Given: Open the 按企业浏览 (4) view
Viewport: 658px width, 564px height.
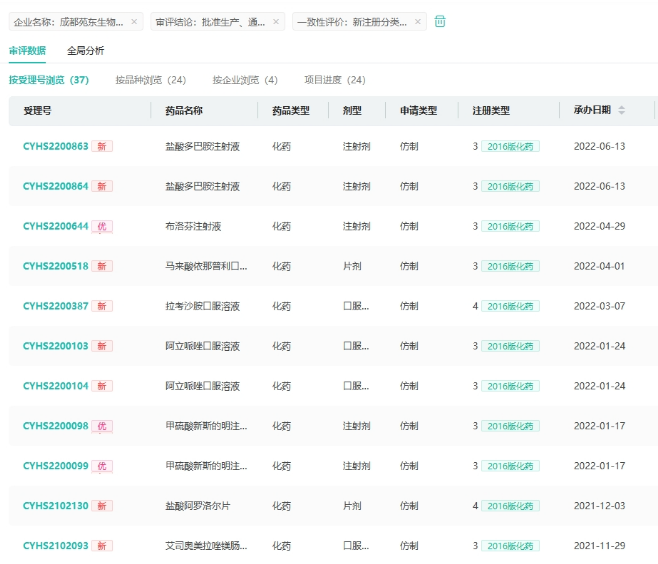Looking at the screenshot, I should tap(244, 80).
